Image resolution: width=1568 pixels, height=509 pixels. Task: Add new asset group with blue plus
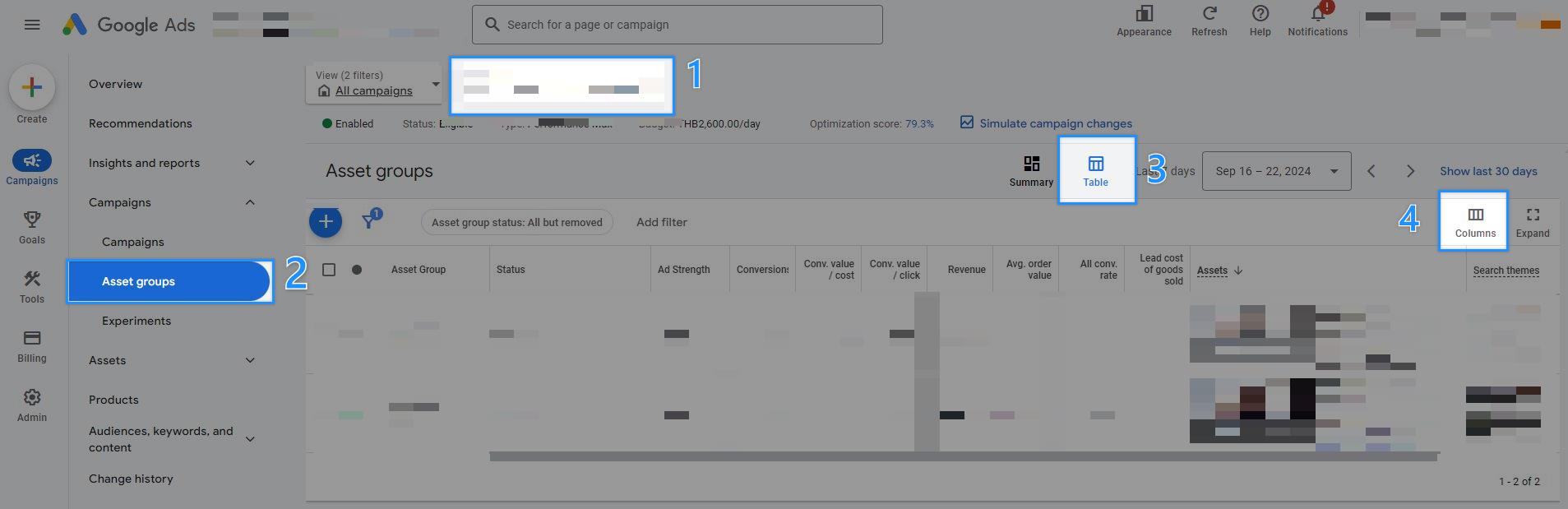(x=326, y=221)
